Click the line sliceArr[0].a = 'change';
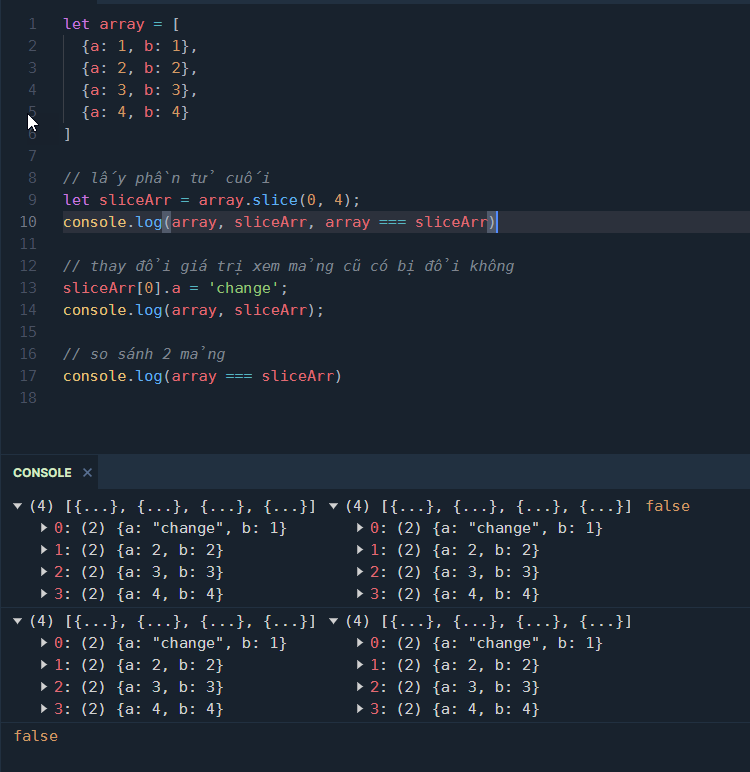This screenshot has width=750, height=772. pos(175,288)
